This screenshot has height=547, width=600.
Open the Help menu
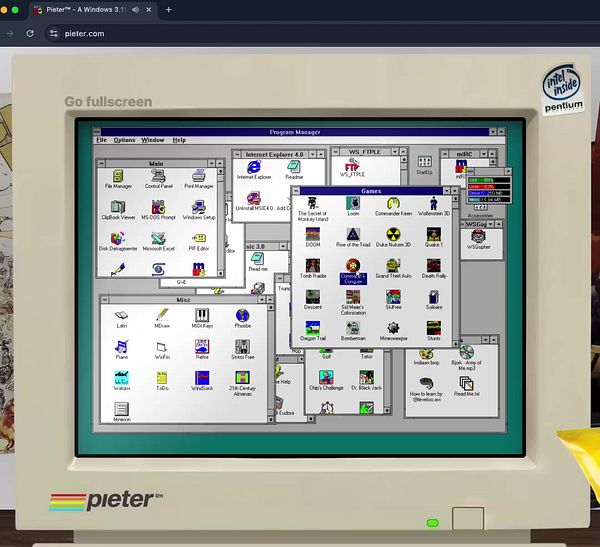[179, 140]
